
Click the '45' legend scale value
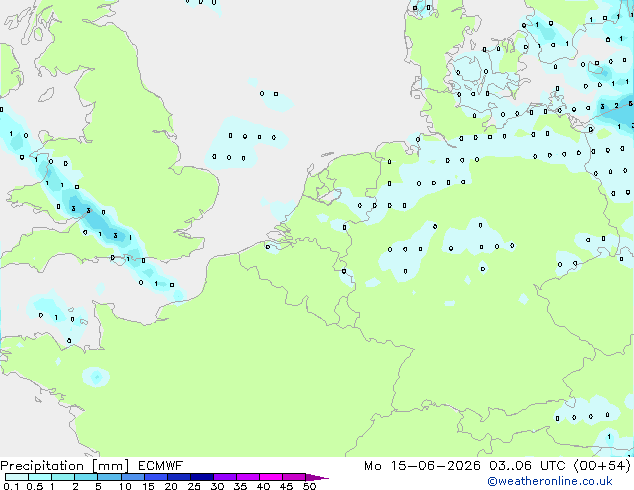coord(287,486)
